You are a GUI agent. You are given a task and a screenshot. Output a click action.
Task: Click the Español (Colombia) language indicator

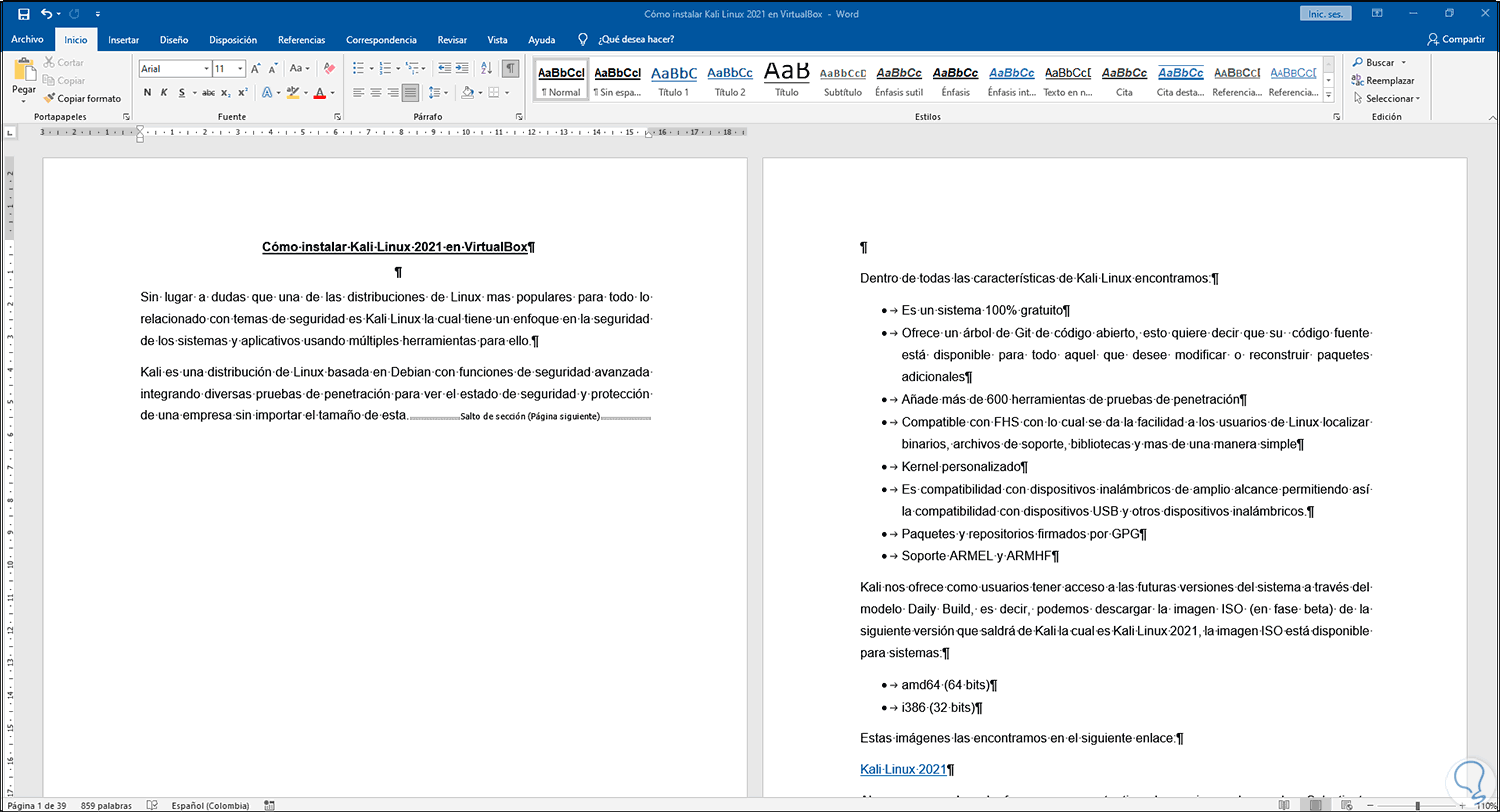[x=209, y=804]
